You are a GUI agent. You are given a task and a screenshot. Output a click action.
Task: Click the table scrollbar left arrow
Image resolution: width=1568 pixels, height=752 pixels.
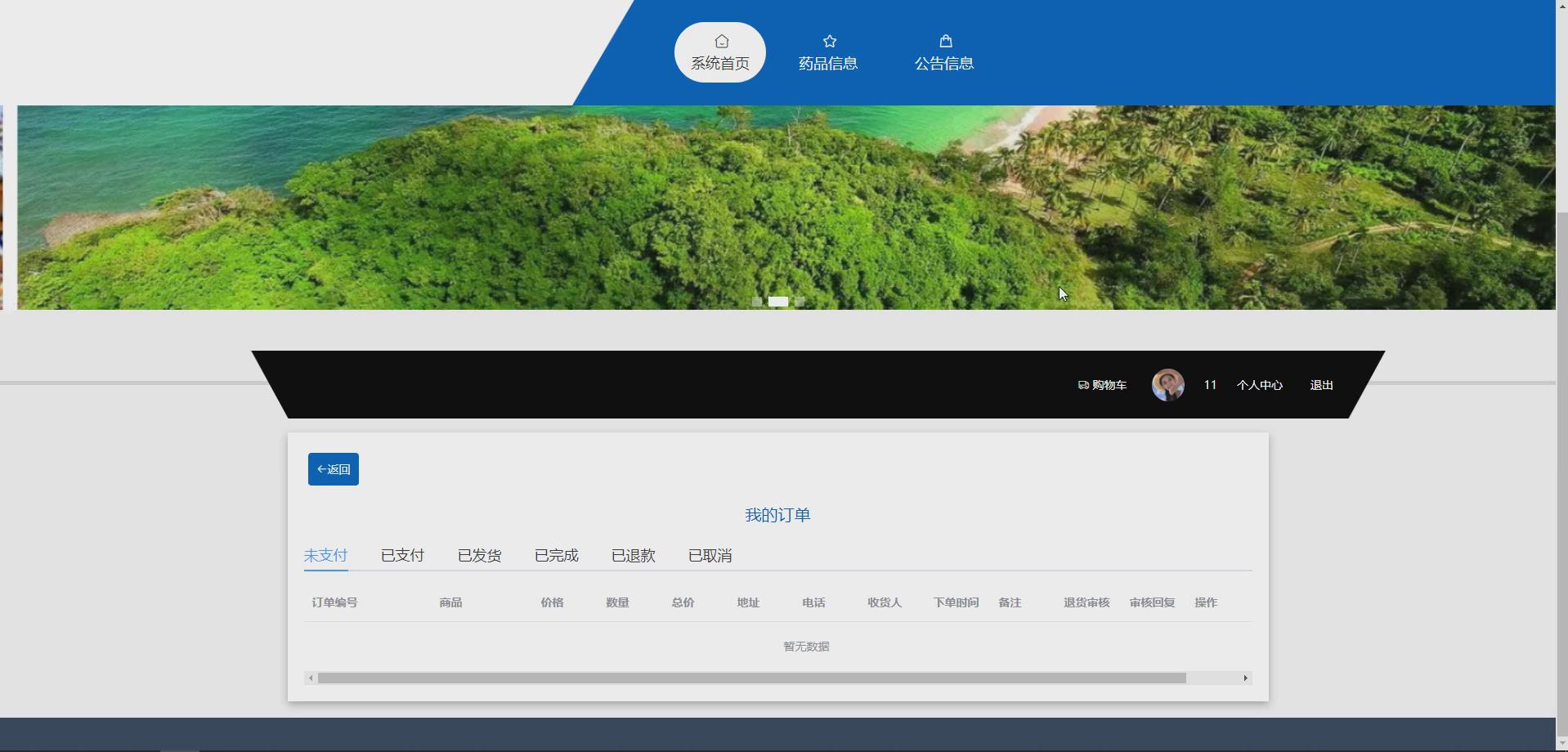click(x=311, y=678)
